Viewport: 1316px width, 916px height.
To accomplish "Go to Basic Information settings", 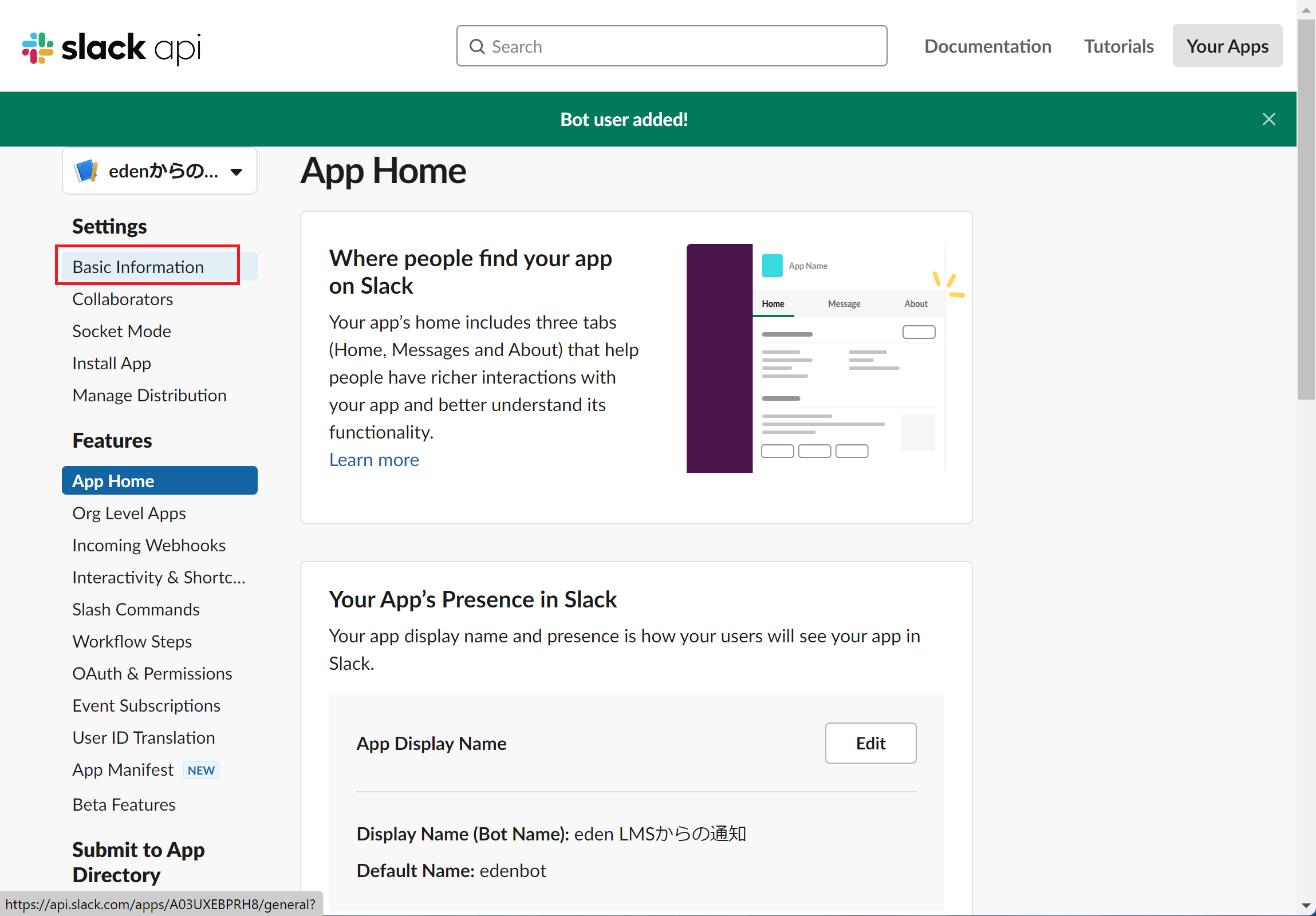I will 159,267.
